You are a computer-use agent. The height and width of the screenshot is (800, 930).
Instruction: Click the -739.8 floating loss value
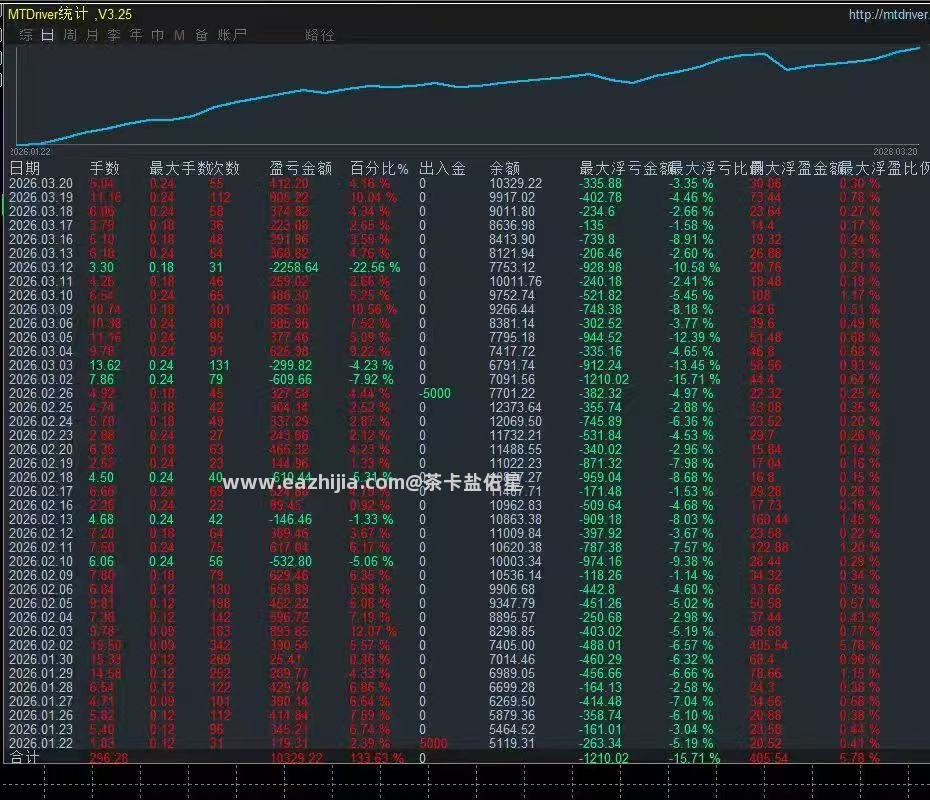click(597, 240)
